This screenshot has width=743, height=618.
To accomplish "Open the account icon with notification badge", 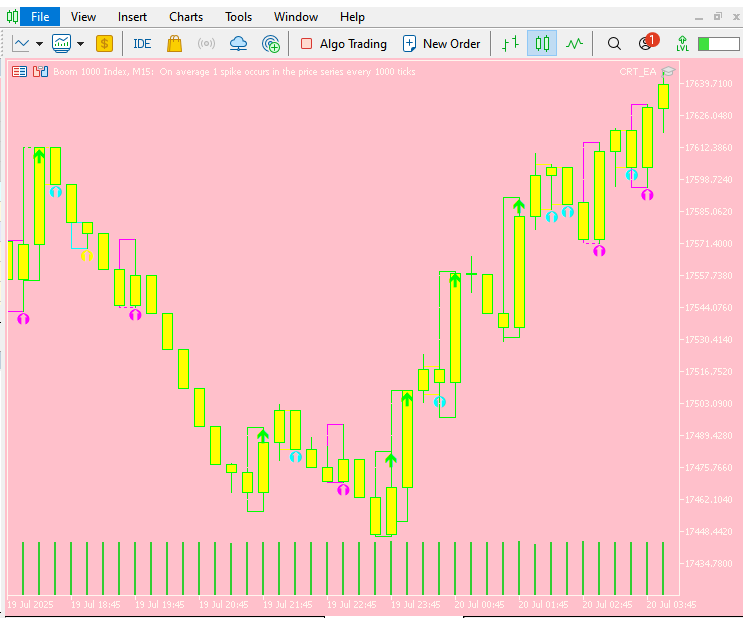I will pos(648,42).
